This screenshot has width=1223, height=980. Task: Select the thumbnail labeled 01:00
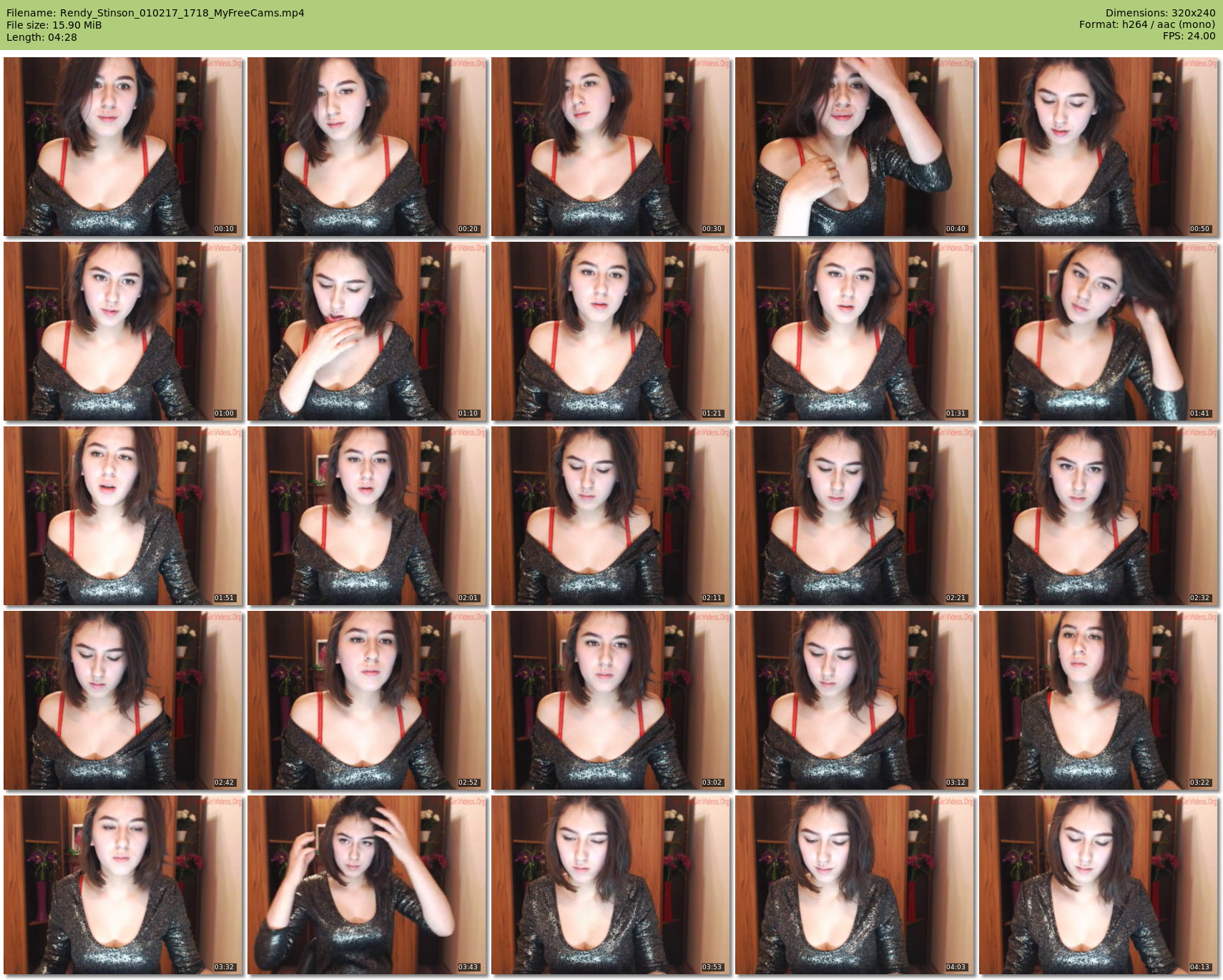click(x=123, y=331)
